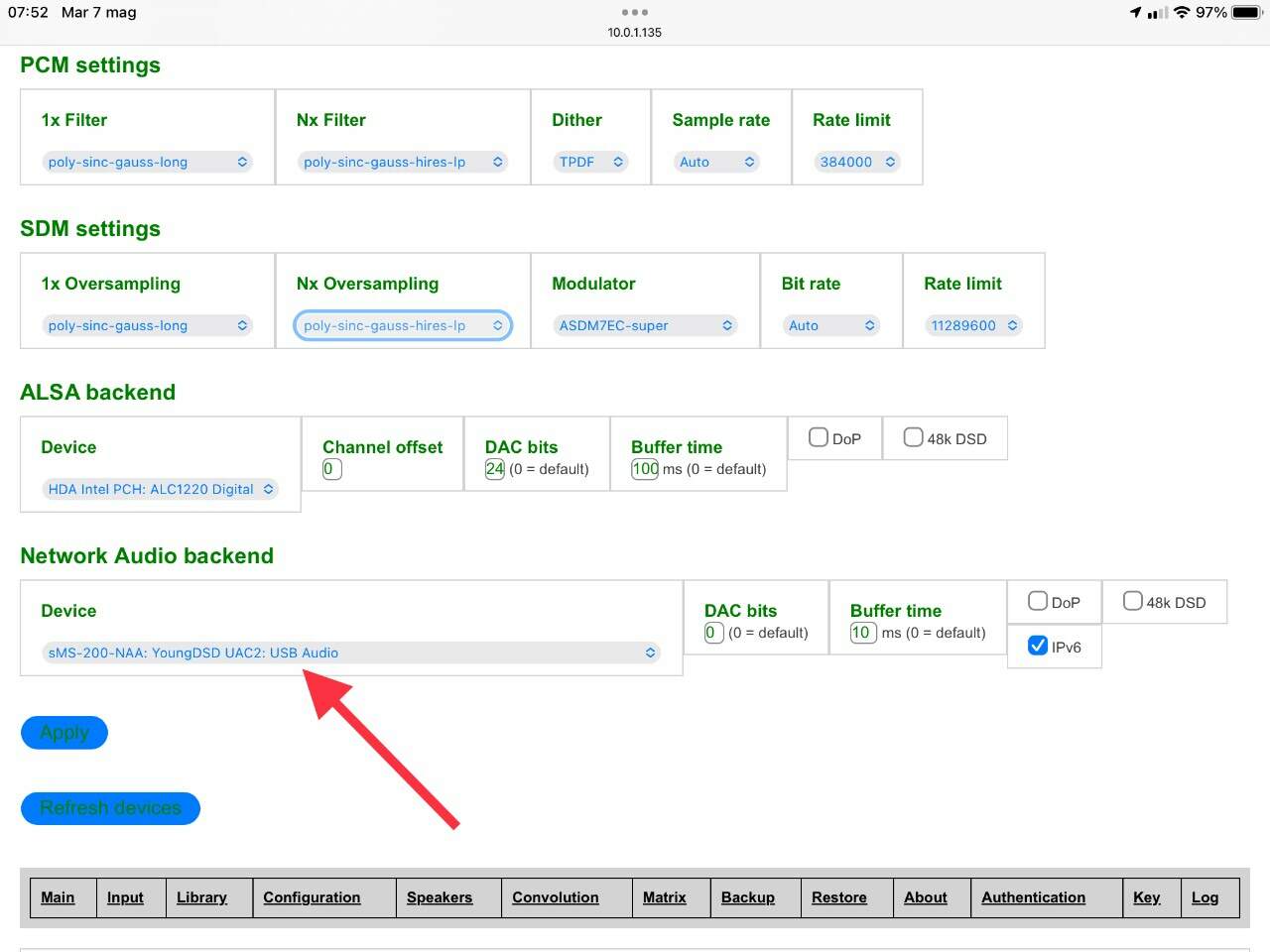1270x952 pixels.
Task: Open the PCM Rate limit 384000 dropdown
Action: coord(857,162)
